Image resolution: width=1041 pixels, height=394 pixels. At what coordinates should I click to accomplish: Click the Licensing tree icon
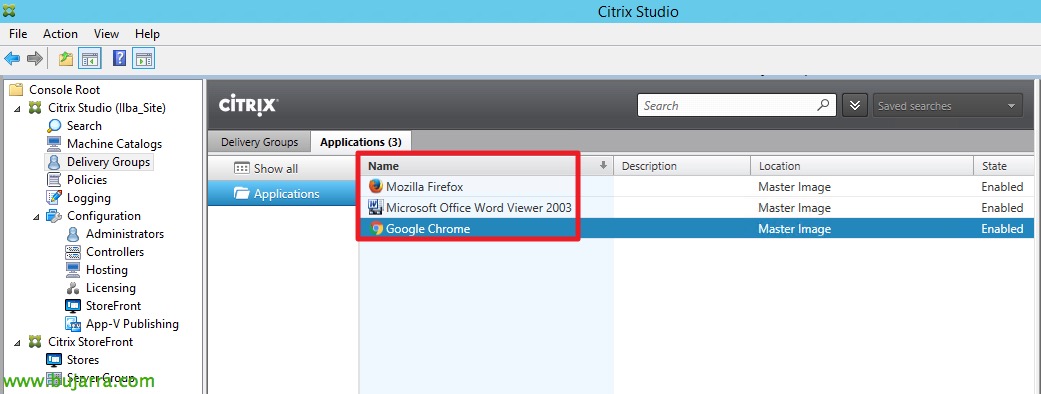(73, 288)
